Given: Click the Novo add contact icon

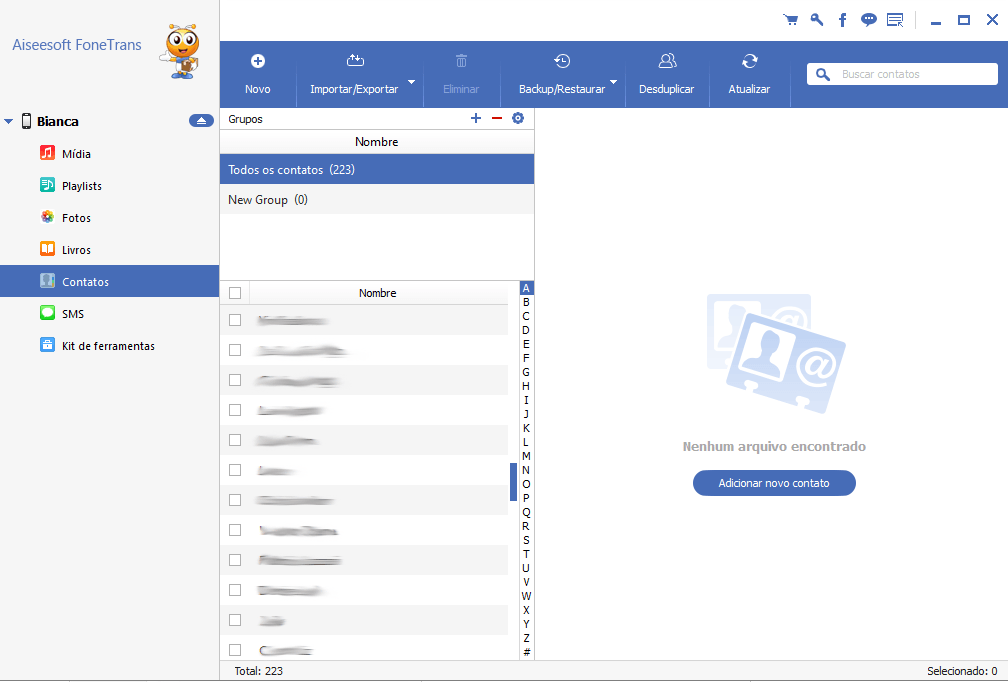Looking at the screenshot, I should 257,62.
